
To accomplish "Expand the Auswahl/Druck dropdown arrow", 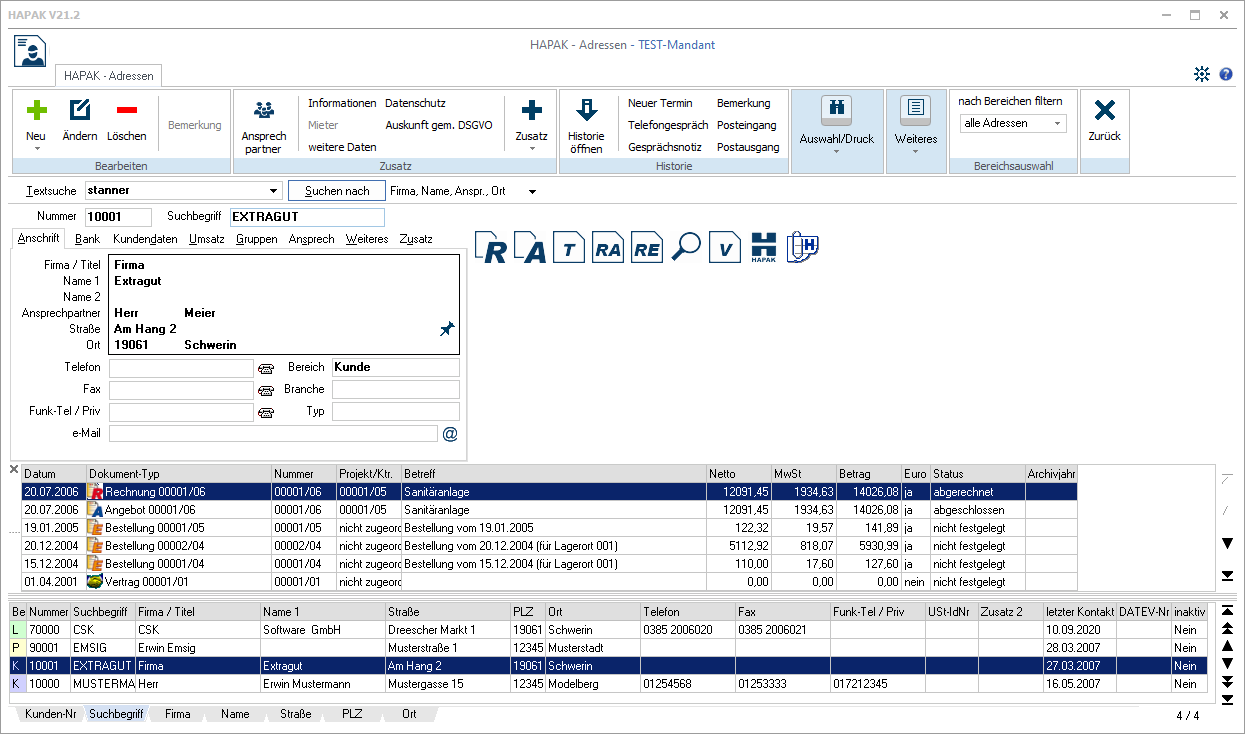I will pyautogui.click(x=836, y=152).
